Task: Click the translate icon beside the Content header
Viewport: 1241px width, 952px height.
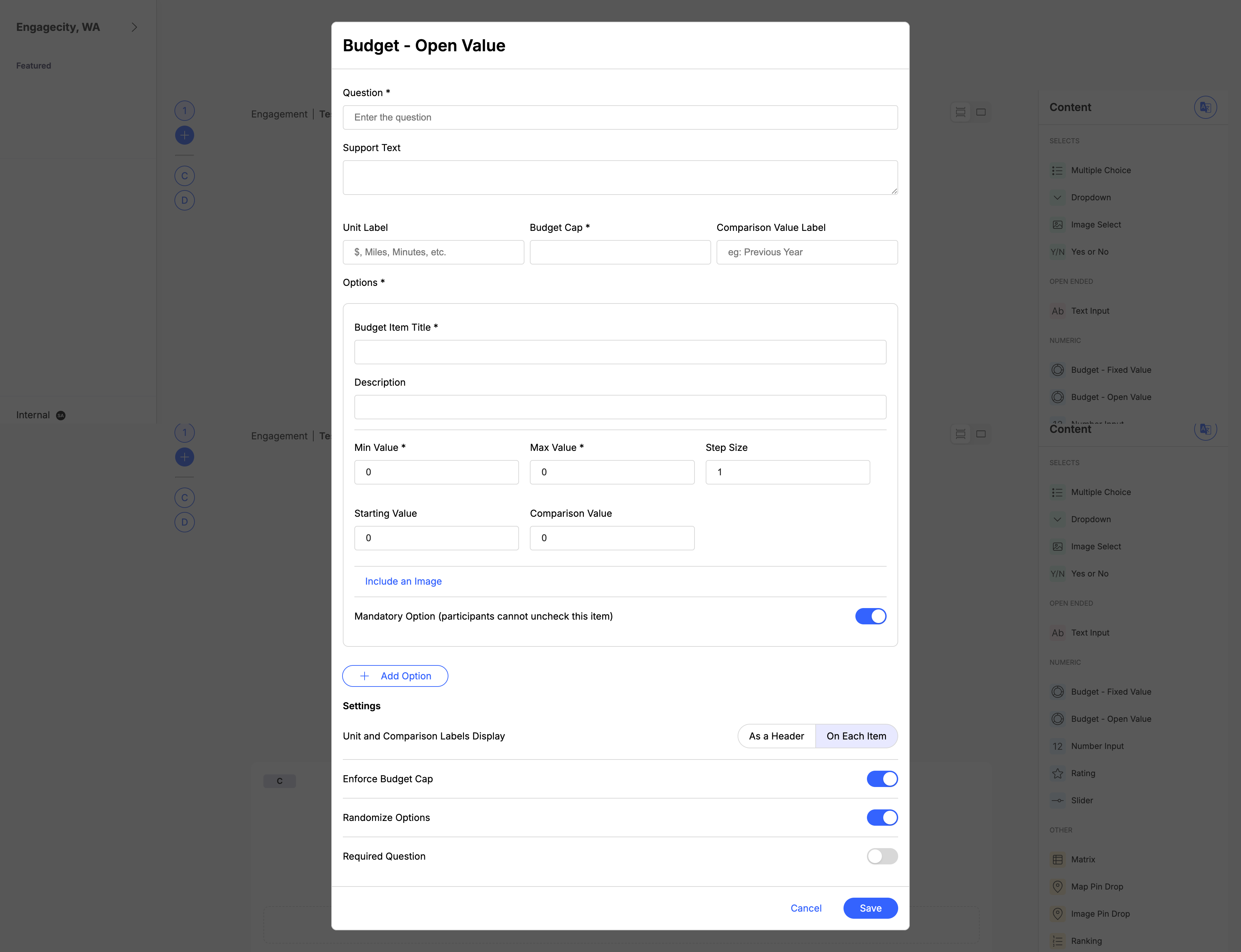Action: pyautogui.click(x=1205, y=108)
